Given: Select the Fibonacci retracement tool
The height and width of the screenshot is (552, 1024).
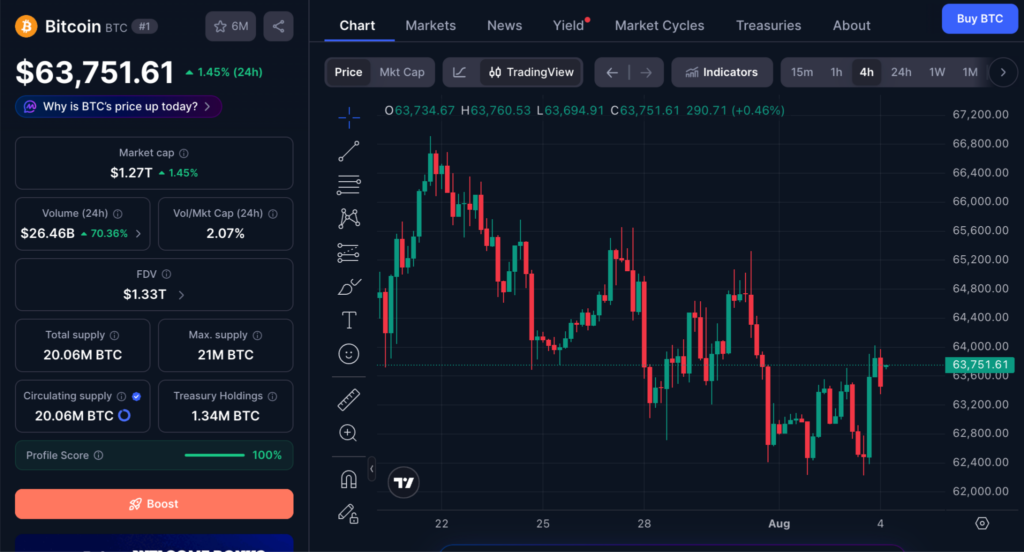Looking at the screenshot, I should [349, 185].
